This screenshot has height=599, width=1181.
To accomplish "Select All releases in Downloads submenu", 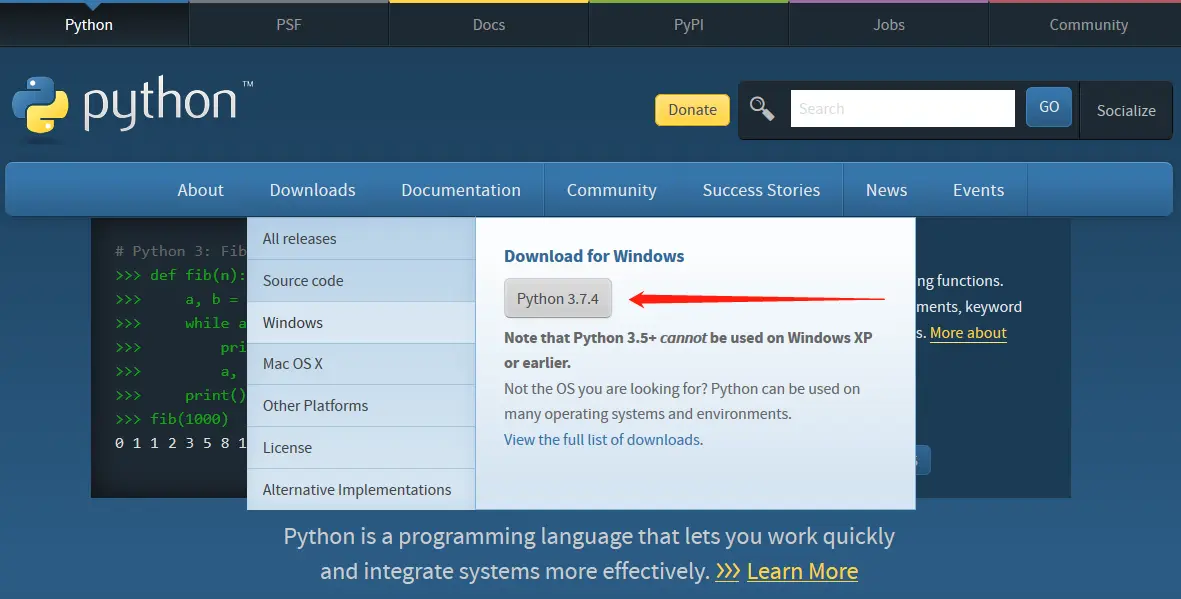I will (x=361, y=239).
